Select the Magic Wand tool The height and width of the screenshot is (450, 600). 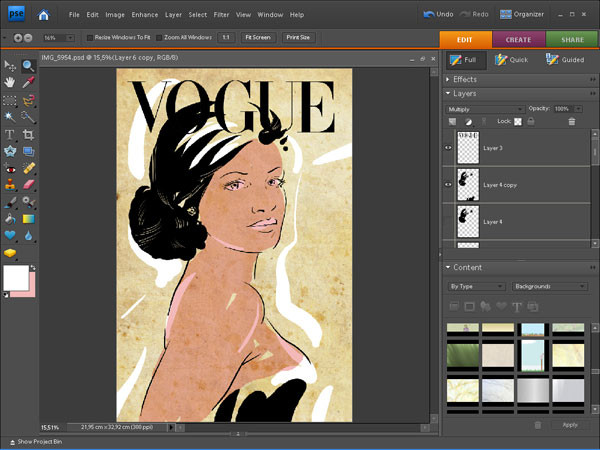pyautogui.click(x=10, y=117)
